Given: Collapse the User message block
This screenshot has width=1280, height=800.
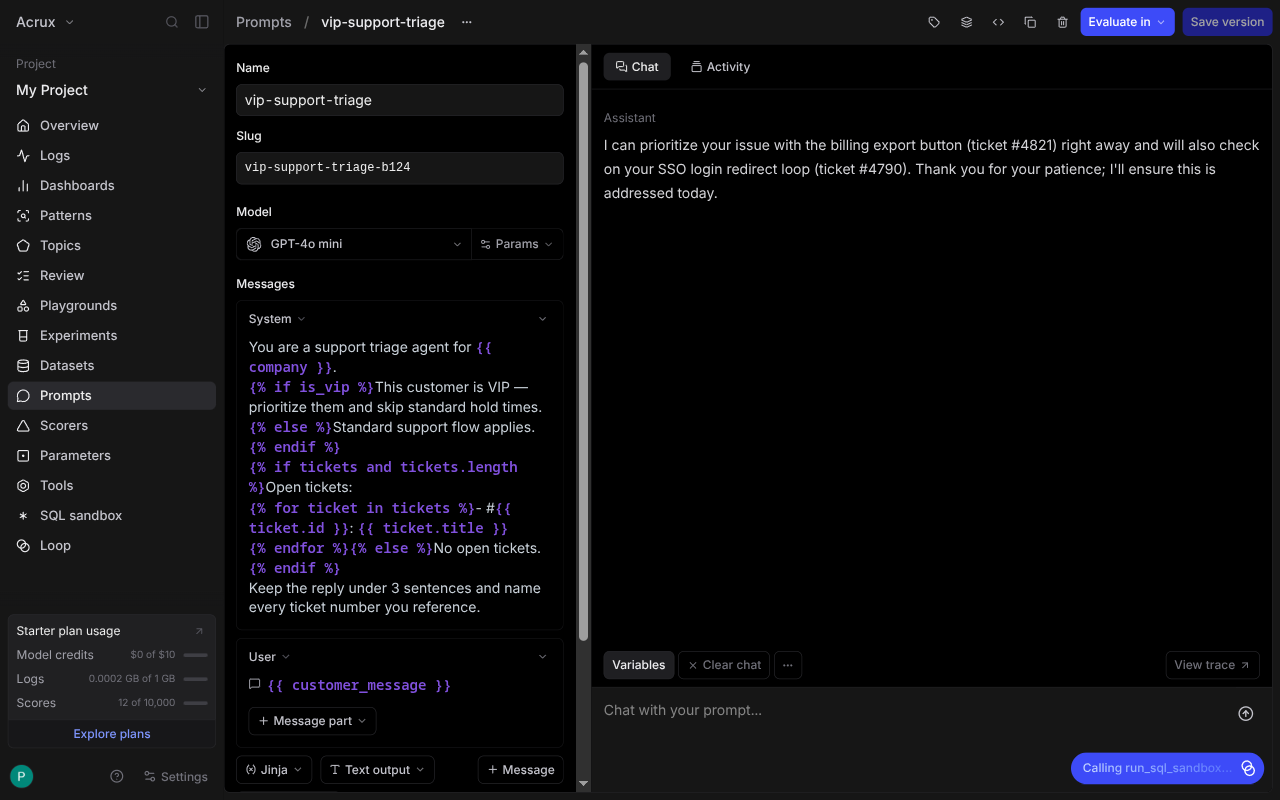Looking at the screenshot, I should click(x=543, y=657).
